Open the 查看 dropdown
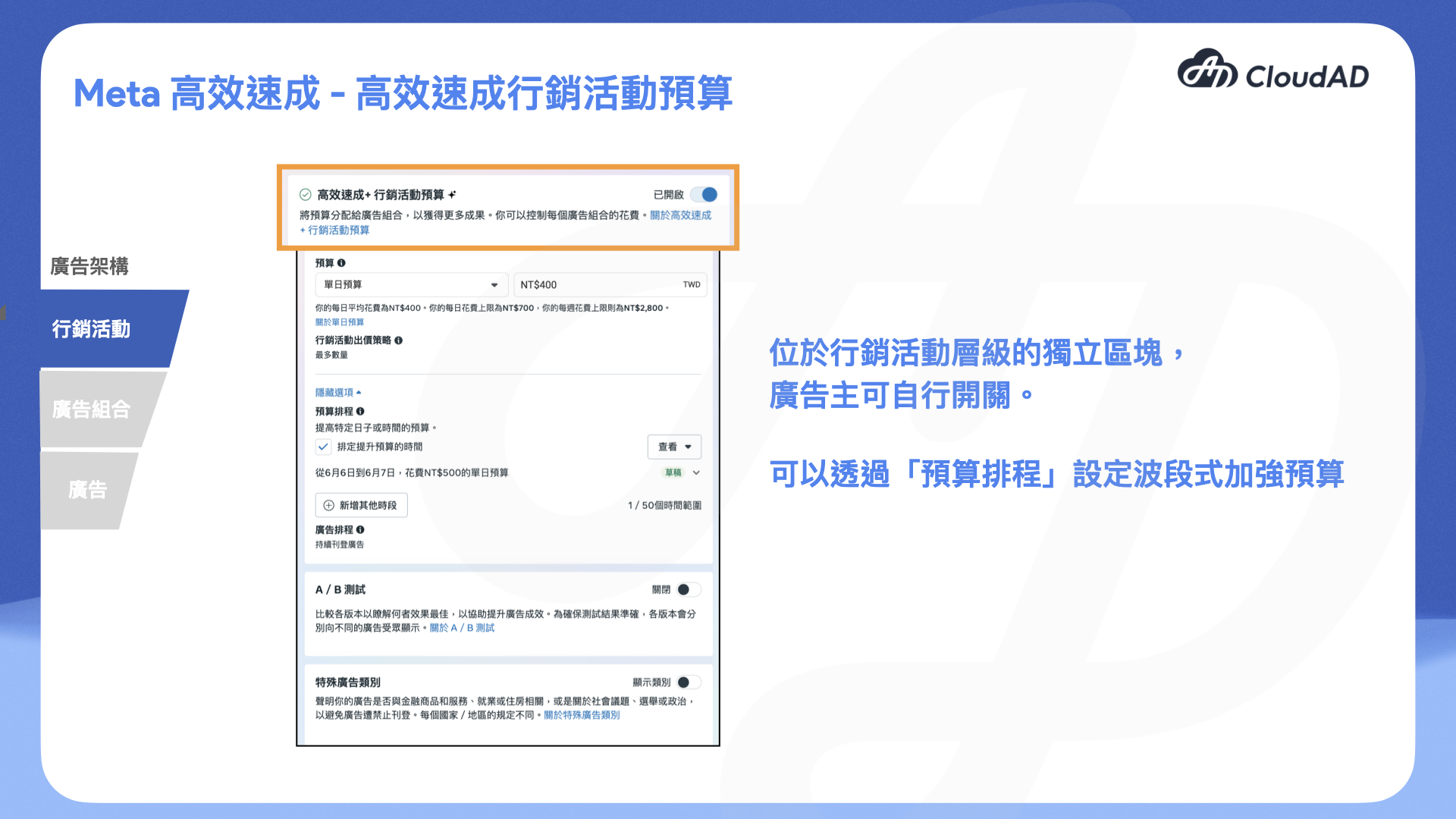This screenshot has width=1456, height=819. (674, 447)
